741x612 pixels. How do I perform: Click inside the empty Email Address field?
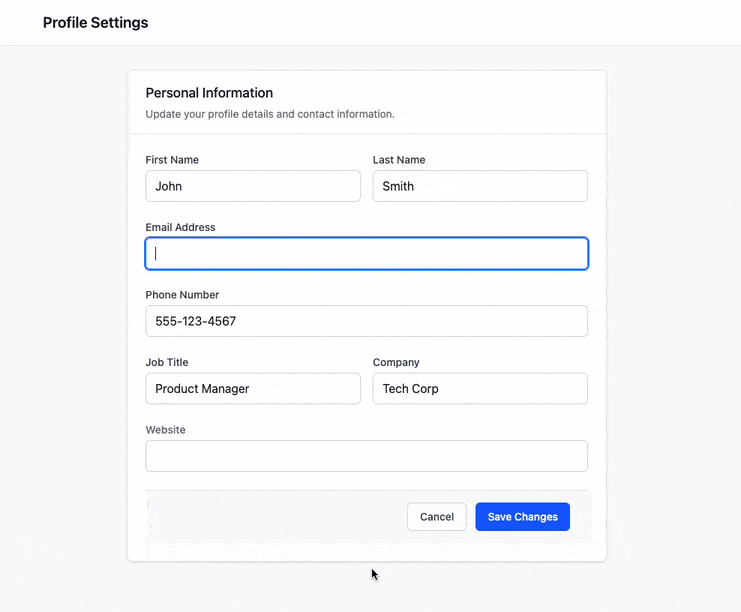pyautogui.click(x=366, y=254)
